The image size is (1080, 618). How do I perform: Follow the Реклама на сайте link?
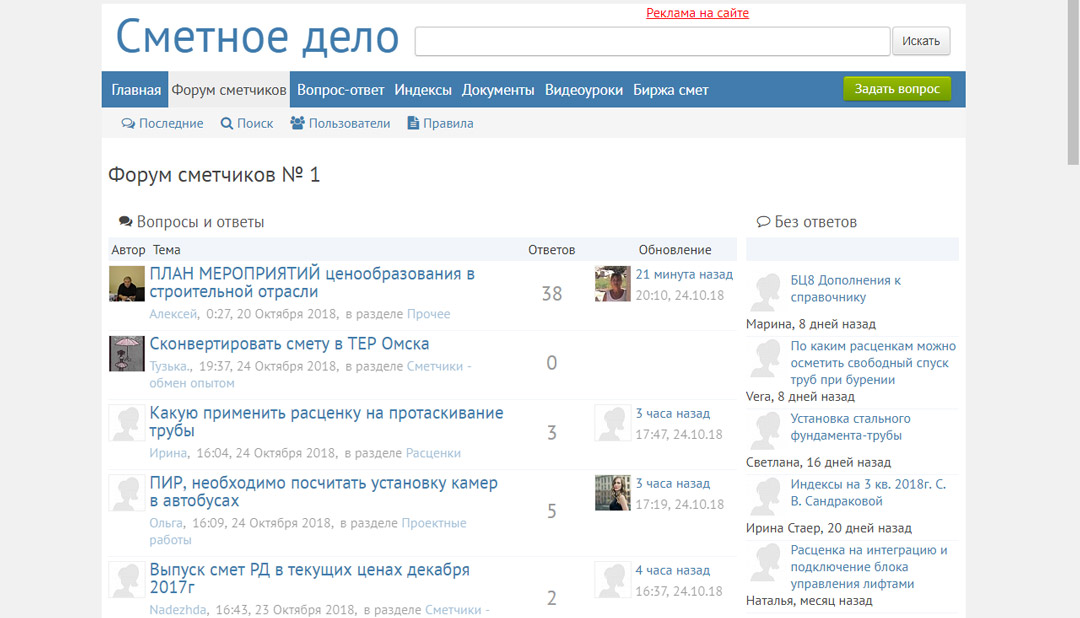[x=697, y=13]
